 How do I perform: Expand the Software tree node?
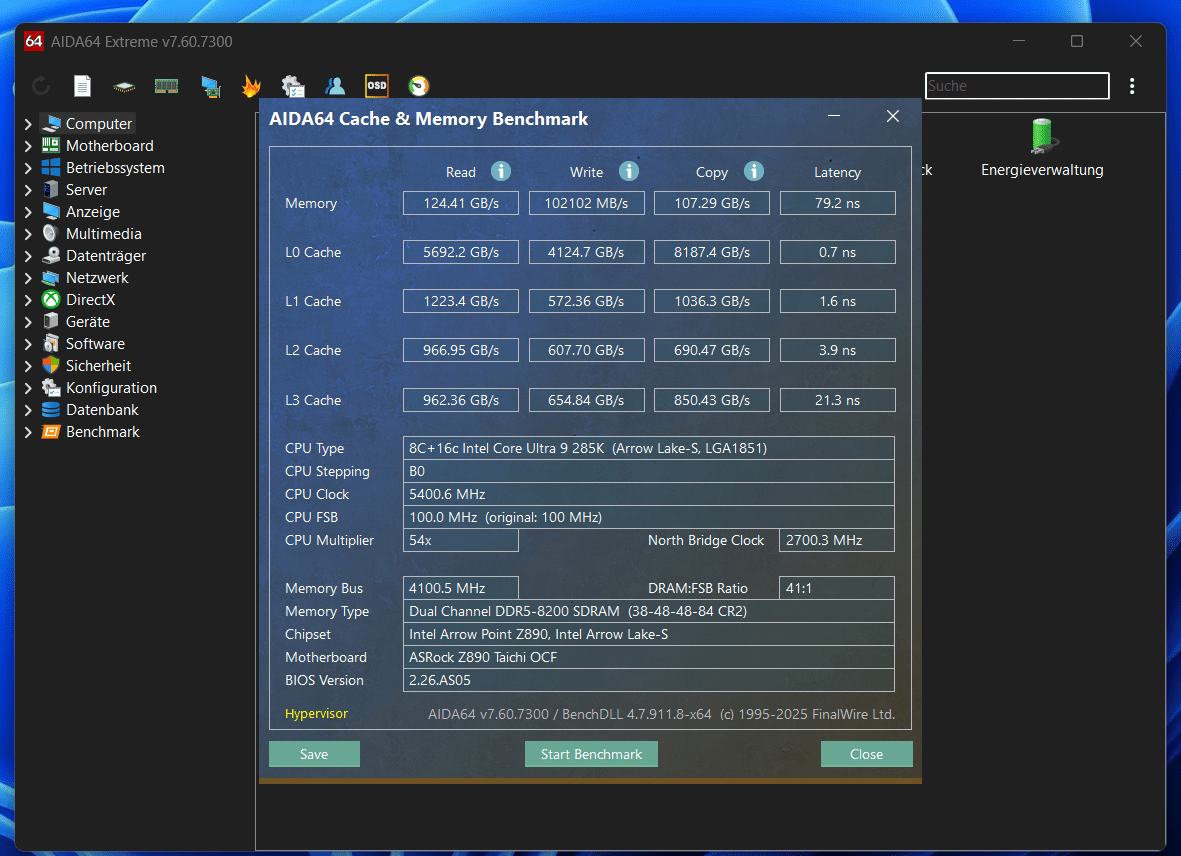pos(28,344)
